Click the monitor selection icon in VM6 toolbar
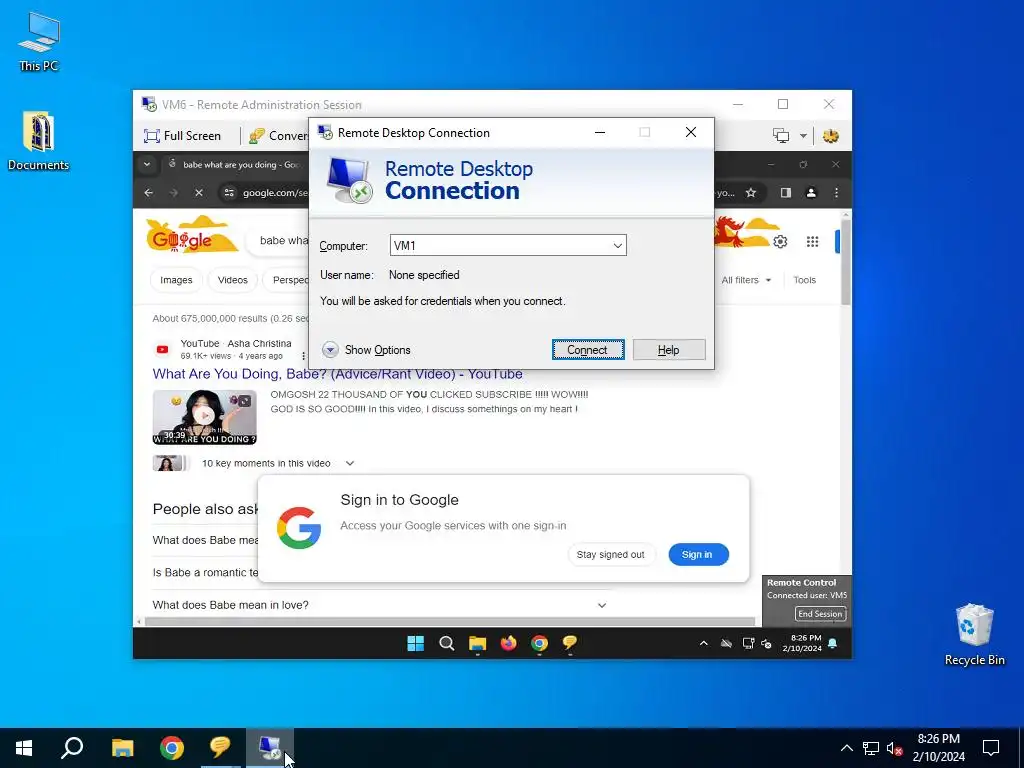The height and width of the screenshot is (768, 1024). (781, 136)
